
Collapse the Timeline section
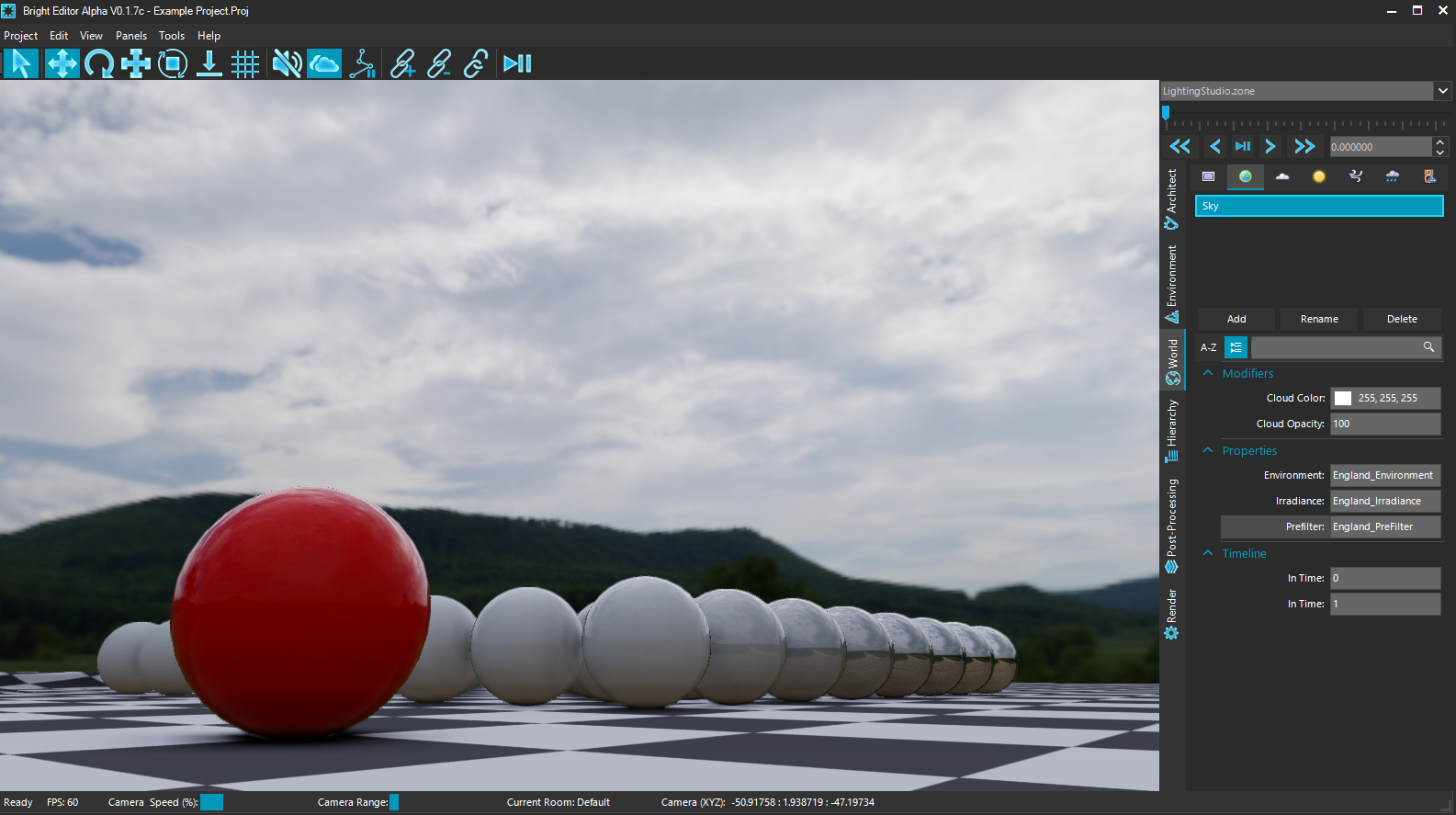pyautogui.click(x=1208, y=553)
